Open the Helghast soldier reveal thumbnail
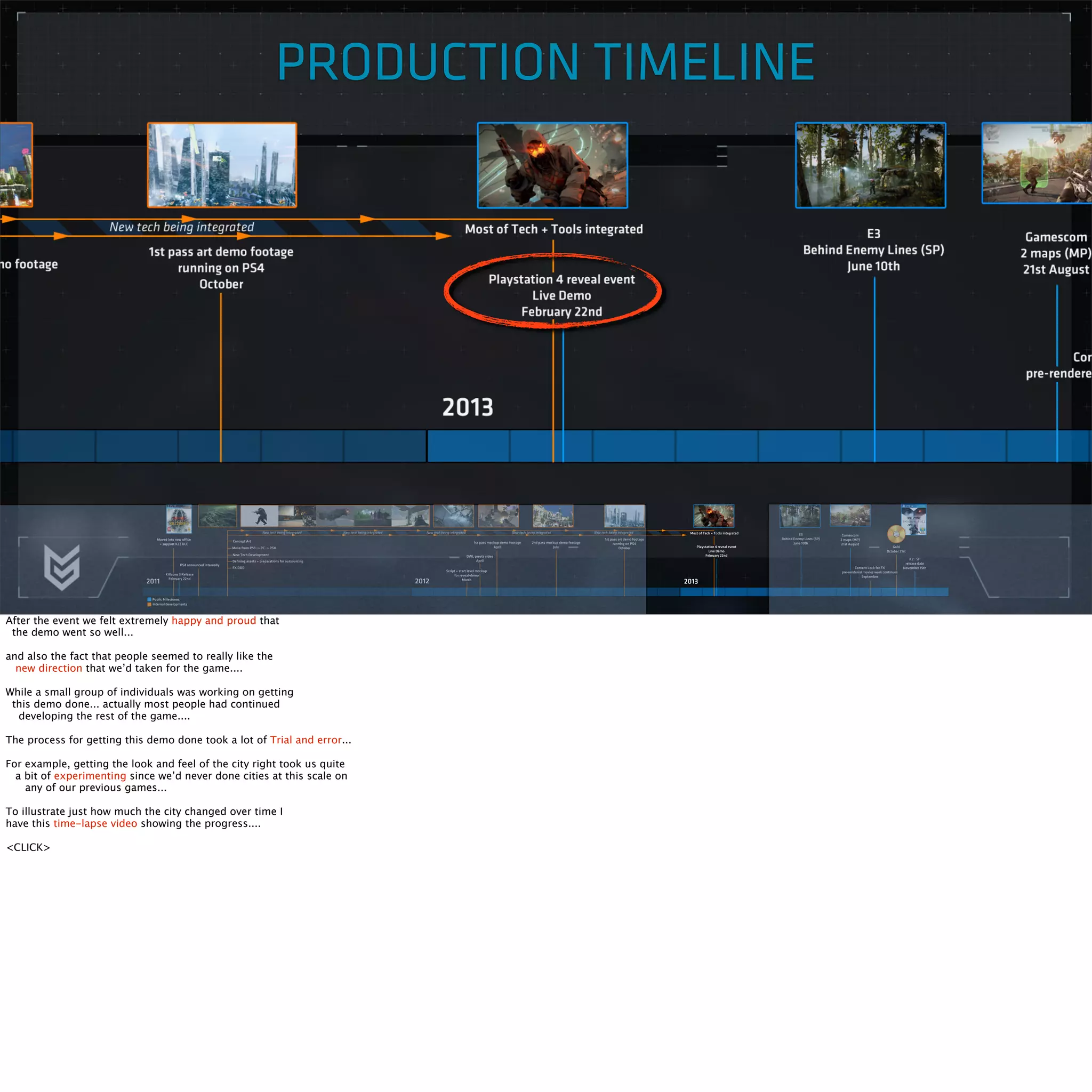 pos(552,165)
